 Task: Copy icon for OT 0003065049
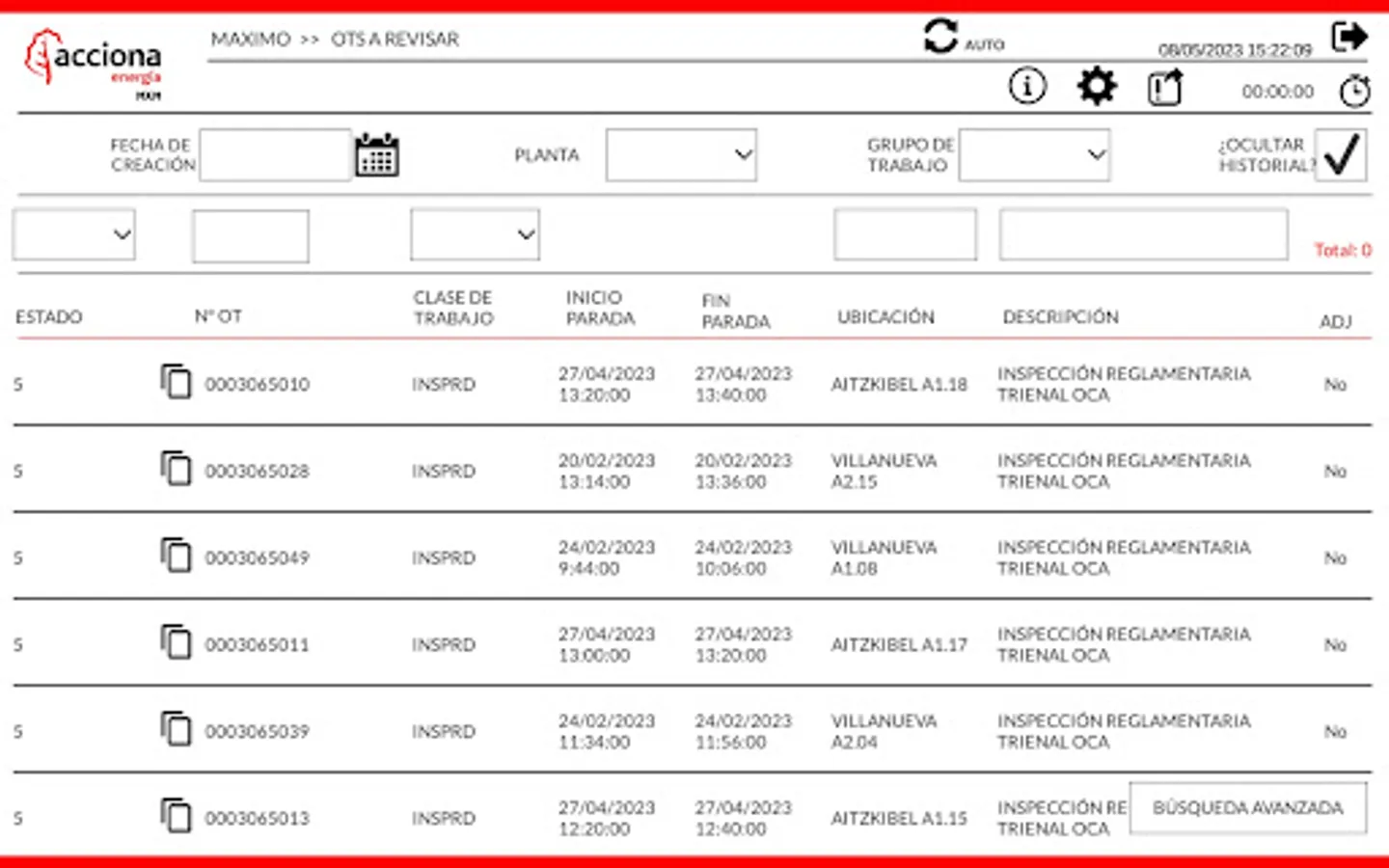coord(176,556)
